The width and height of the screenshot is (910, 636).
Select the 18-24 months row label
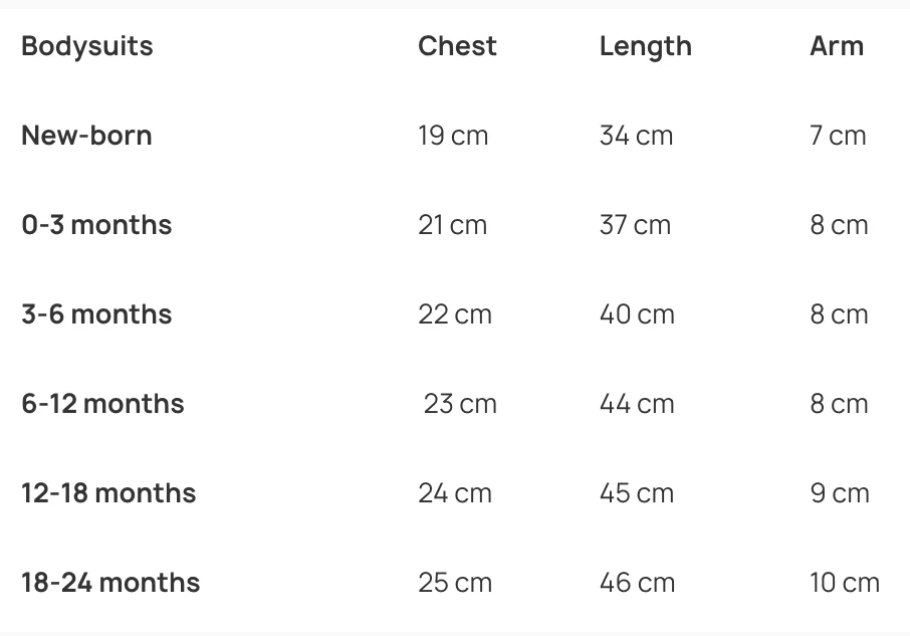(x=111, y=582)
